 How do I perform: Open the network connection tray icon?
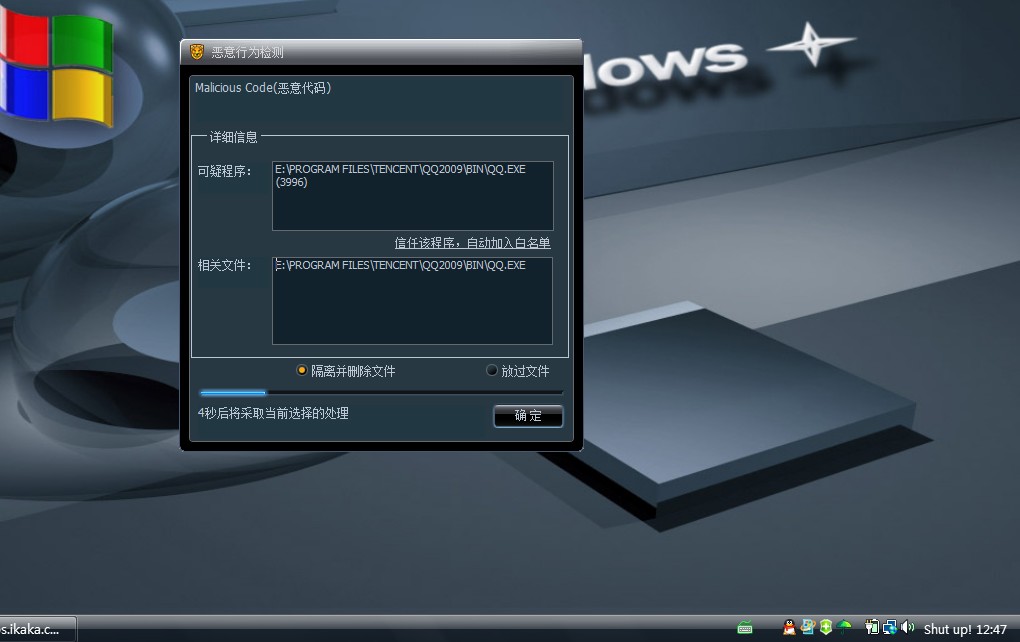click(x=889, y=627)
